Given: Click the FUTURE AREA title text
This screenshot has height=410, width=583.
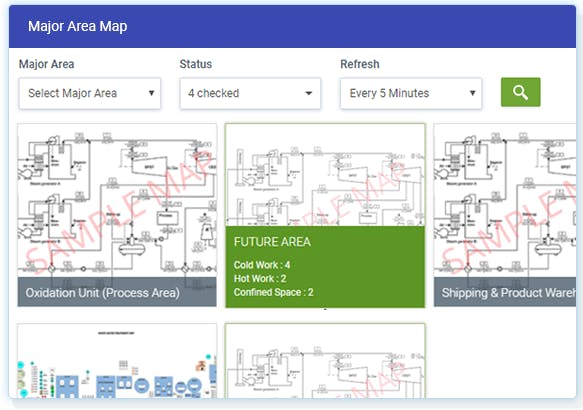Looking at the screenshot, I should pyautogui.click(x=272, y=242).
